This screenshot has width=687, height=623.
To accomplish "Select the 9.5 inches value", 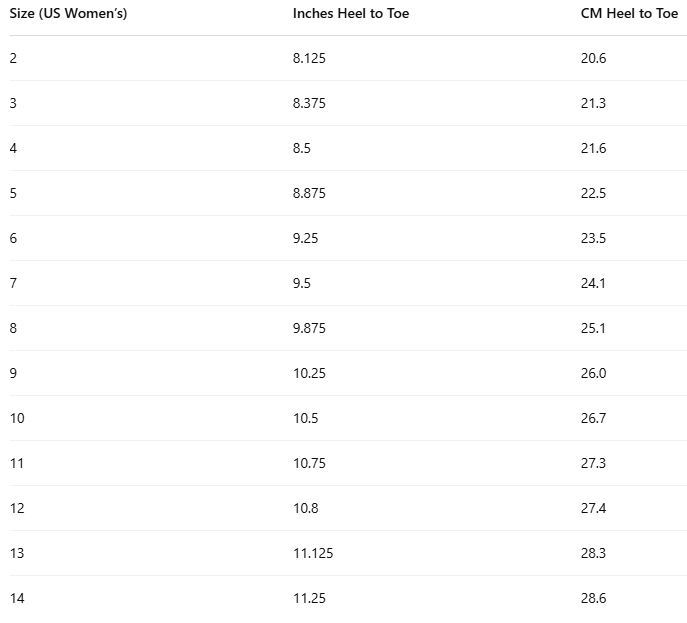I will pos(302,283).
